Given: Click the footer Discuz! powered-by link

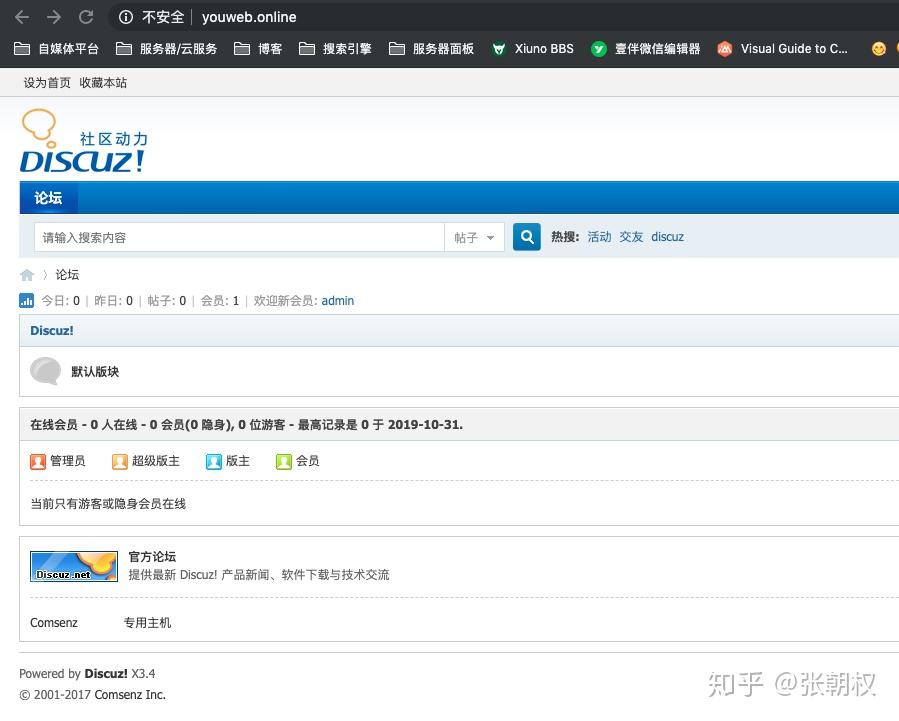Looking at the screenshot, I should [106, 673].
